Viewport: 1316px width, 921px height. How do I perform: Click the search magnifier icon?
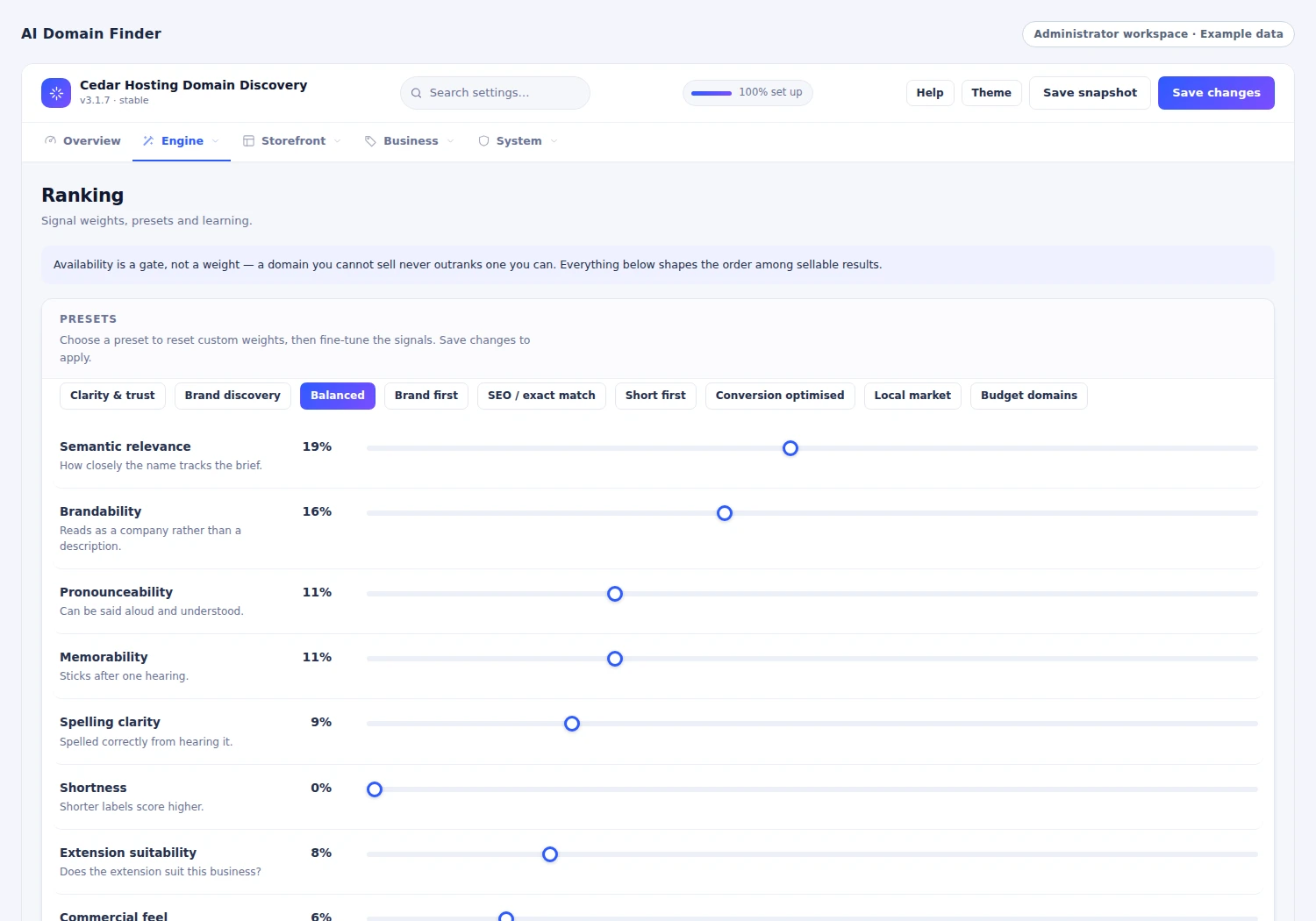pyautogui.click(x=417, y=93)
